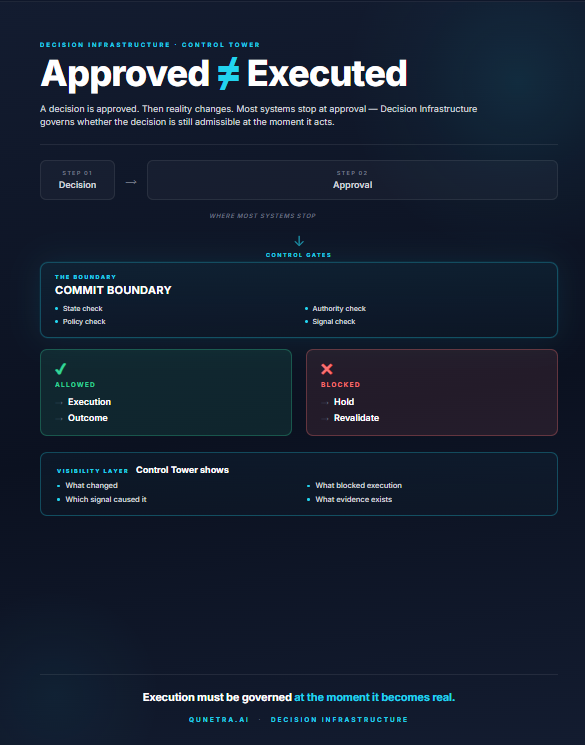This screenshot has height=745, width=585.
Task: Click the cyan not-equal sign in the headline
Action: tap(228, 74)
